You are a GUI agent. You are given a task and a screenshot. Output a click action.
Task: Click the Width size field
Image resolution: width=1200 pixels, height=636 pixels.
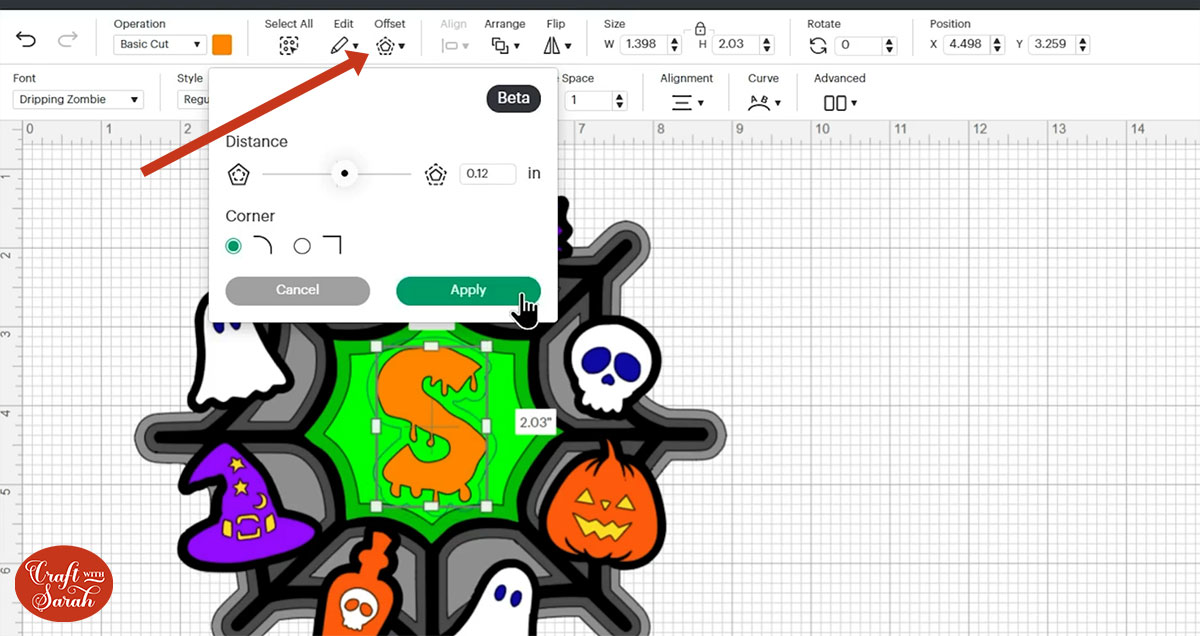click(644, 44)
